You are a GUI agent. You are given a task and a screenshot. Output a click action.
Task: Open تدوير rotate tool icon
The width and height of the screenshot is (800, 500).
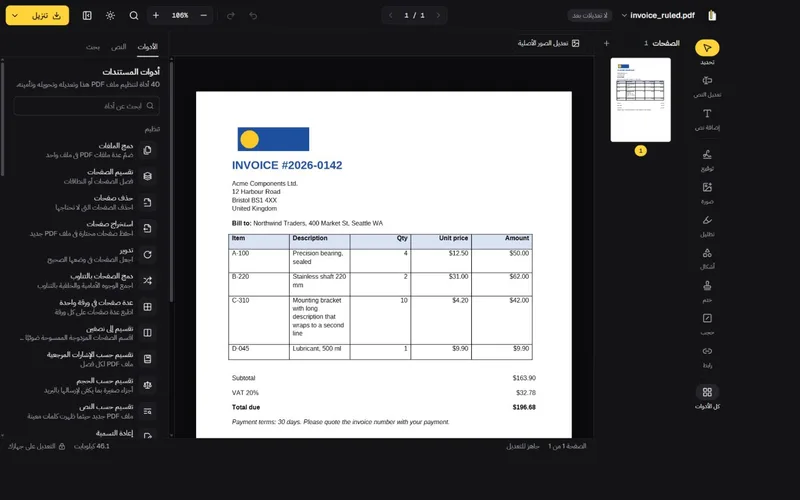pyautogui.click(x=147, y=255)
